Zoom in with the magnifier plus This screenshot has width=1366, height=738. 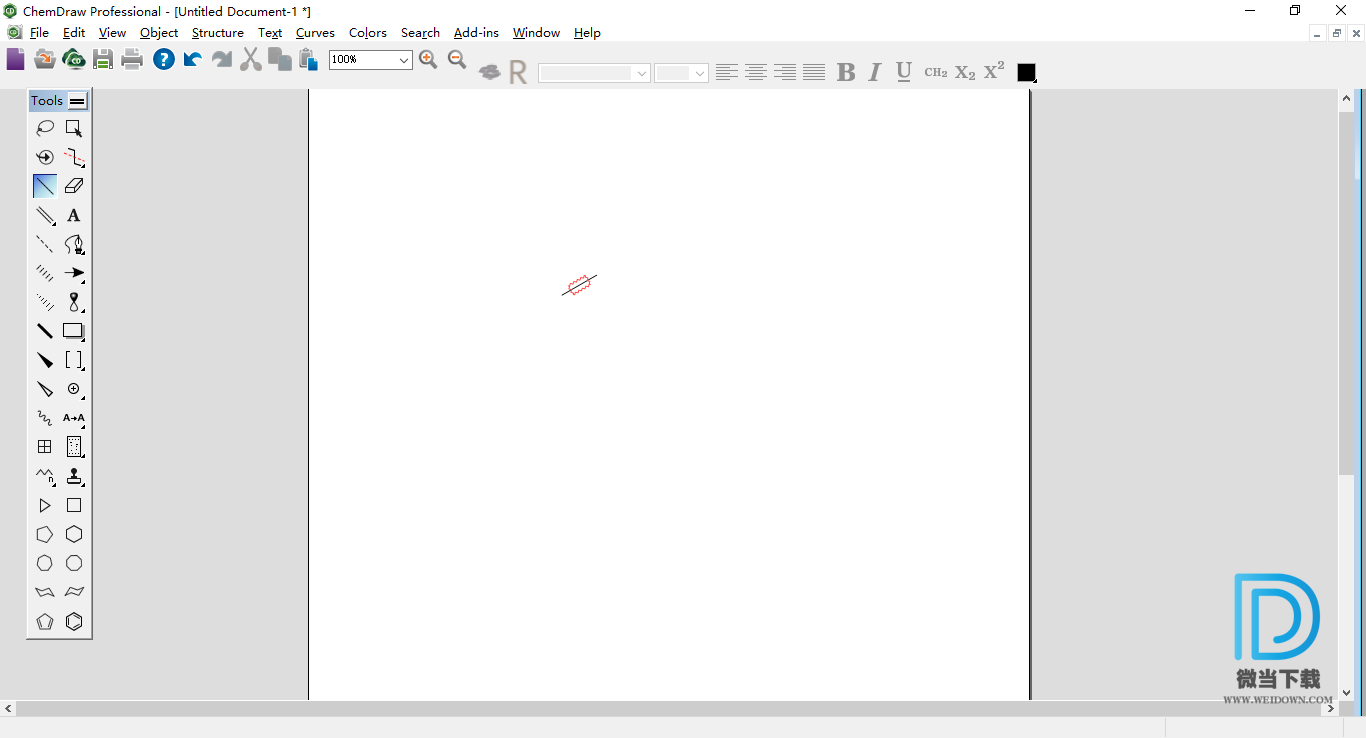tap(428, 60)
